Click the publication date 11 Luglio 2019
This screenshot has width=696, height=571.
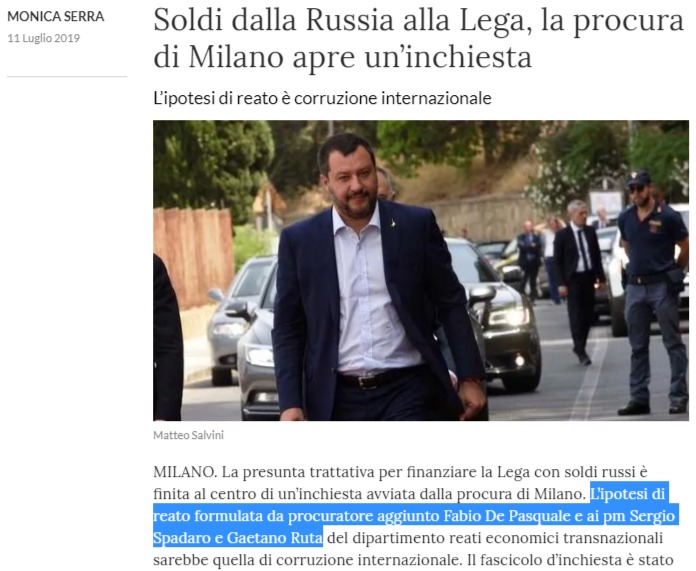(44, 38)
